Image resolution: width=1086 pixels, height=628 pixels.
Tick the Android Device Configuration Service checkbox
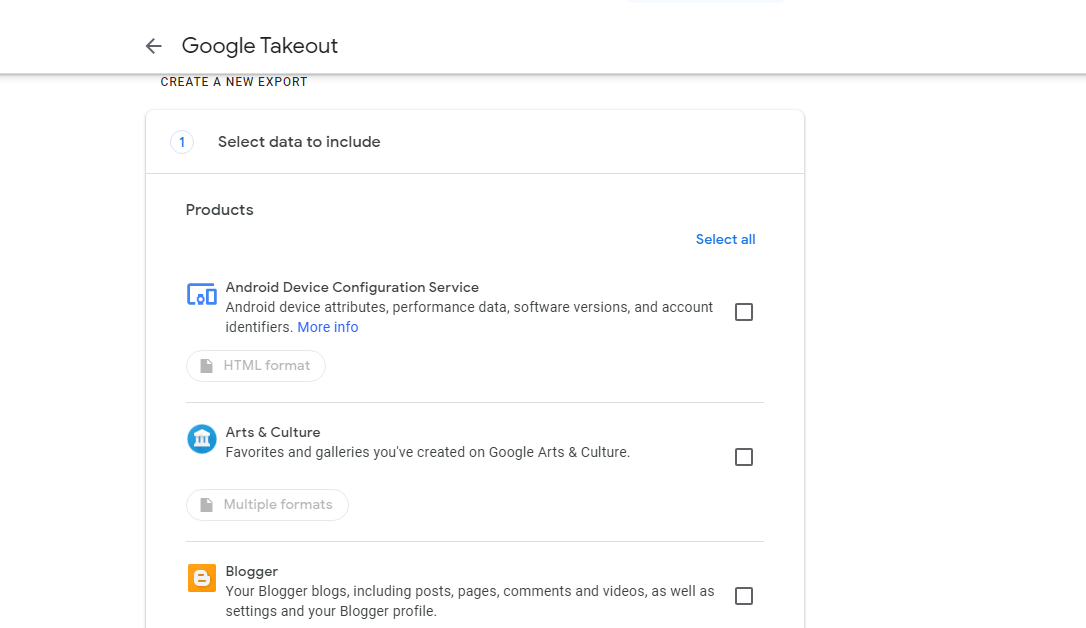coord(744,312)
